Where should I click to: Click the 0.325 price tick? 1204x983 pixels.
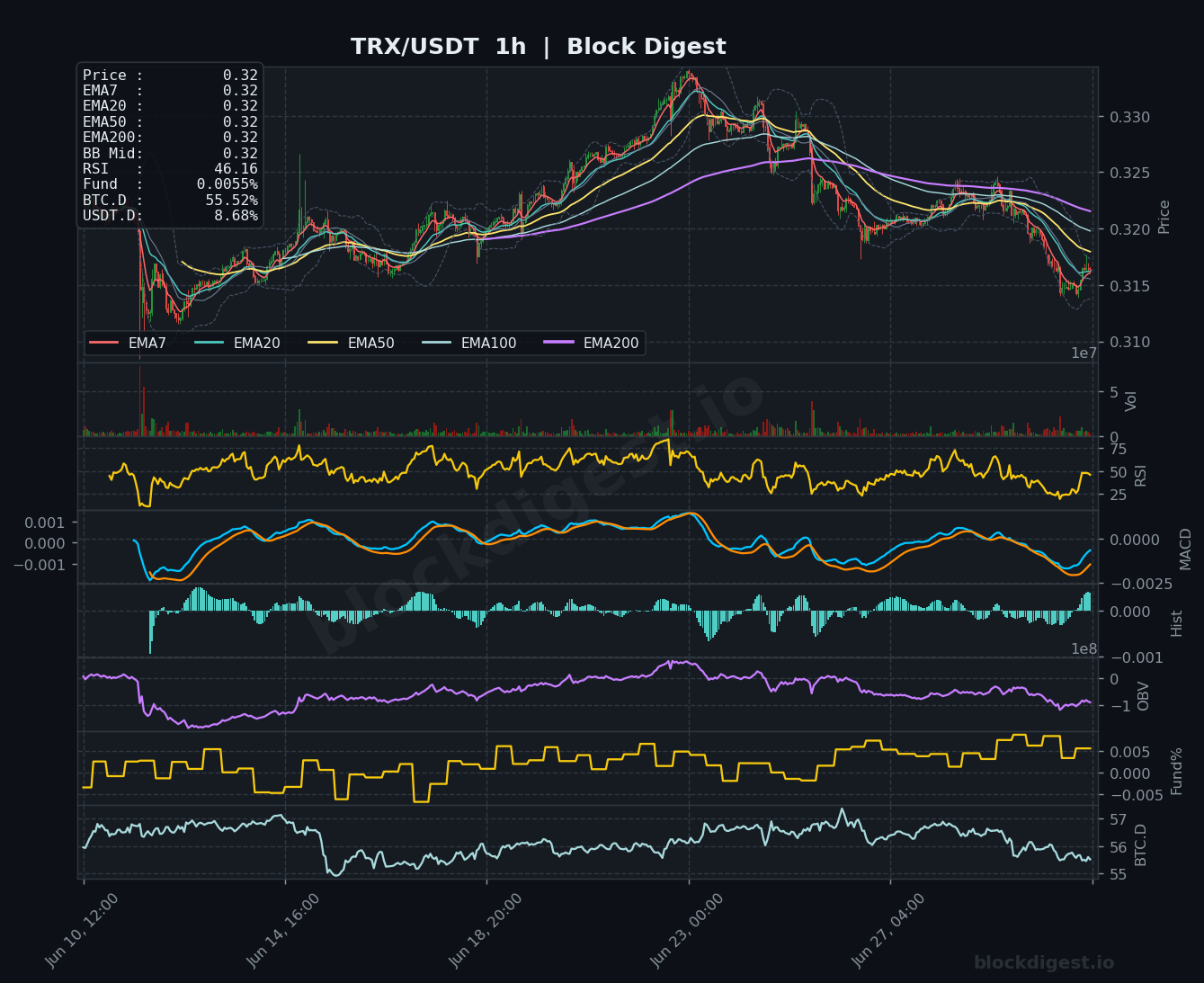point(1130,173)
